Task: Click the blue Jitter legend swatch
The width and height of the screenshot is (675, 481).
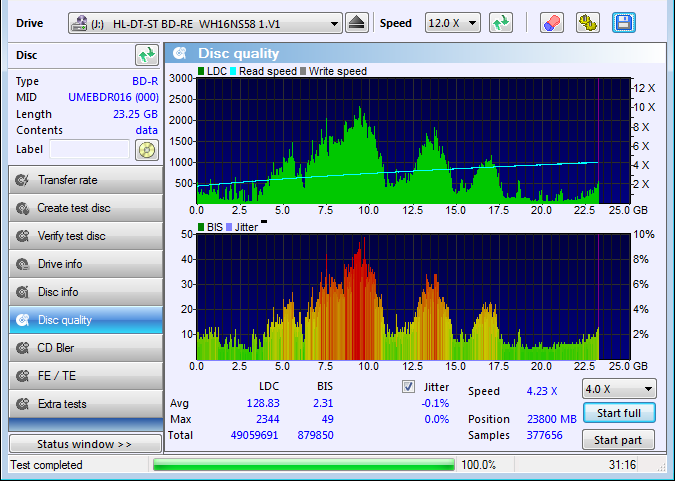Action: click(x=229, y=227)
